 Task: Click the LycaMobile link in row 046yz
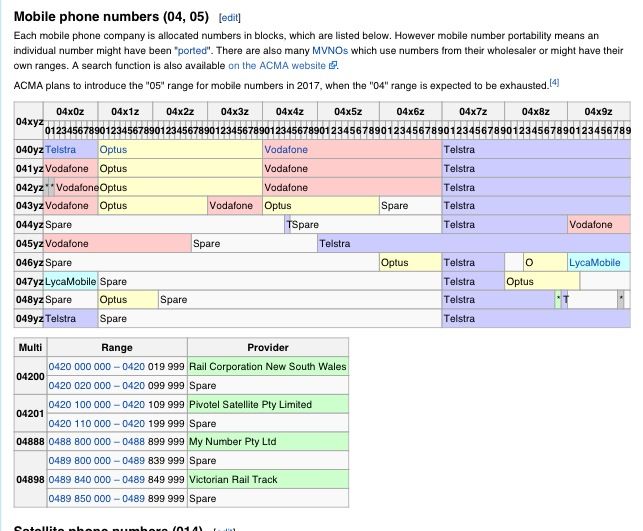pyautogui.click(x=594, y=262)
